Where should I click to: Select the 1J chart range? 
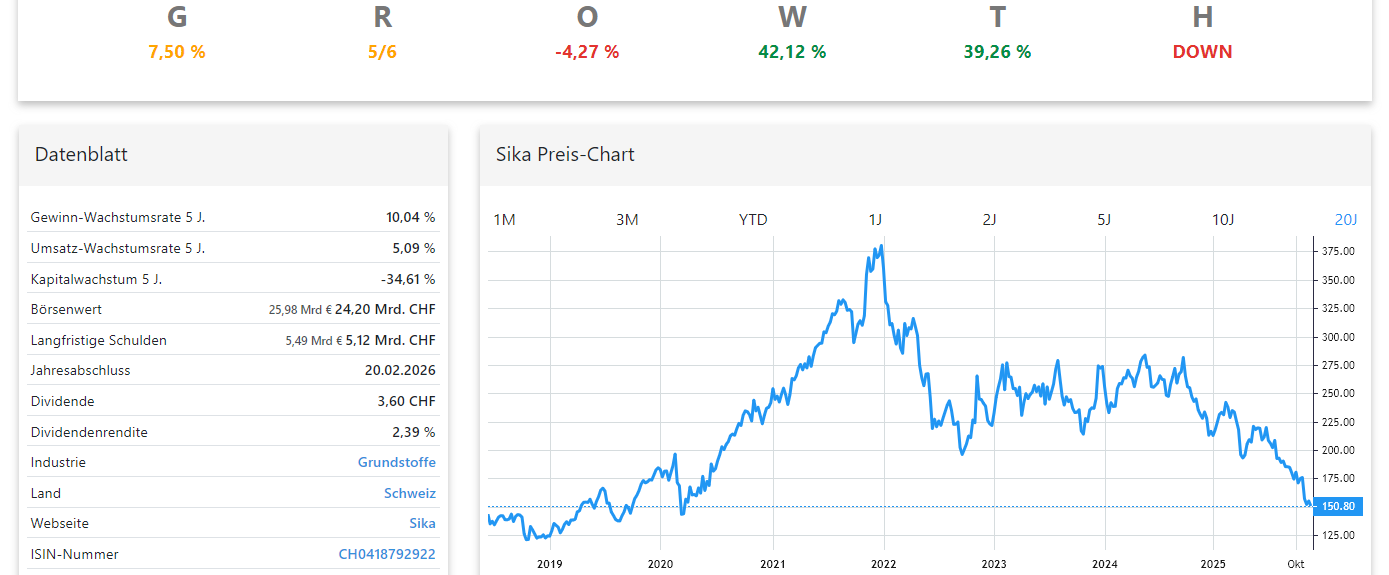click(875, 220)
